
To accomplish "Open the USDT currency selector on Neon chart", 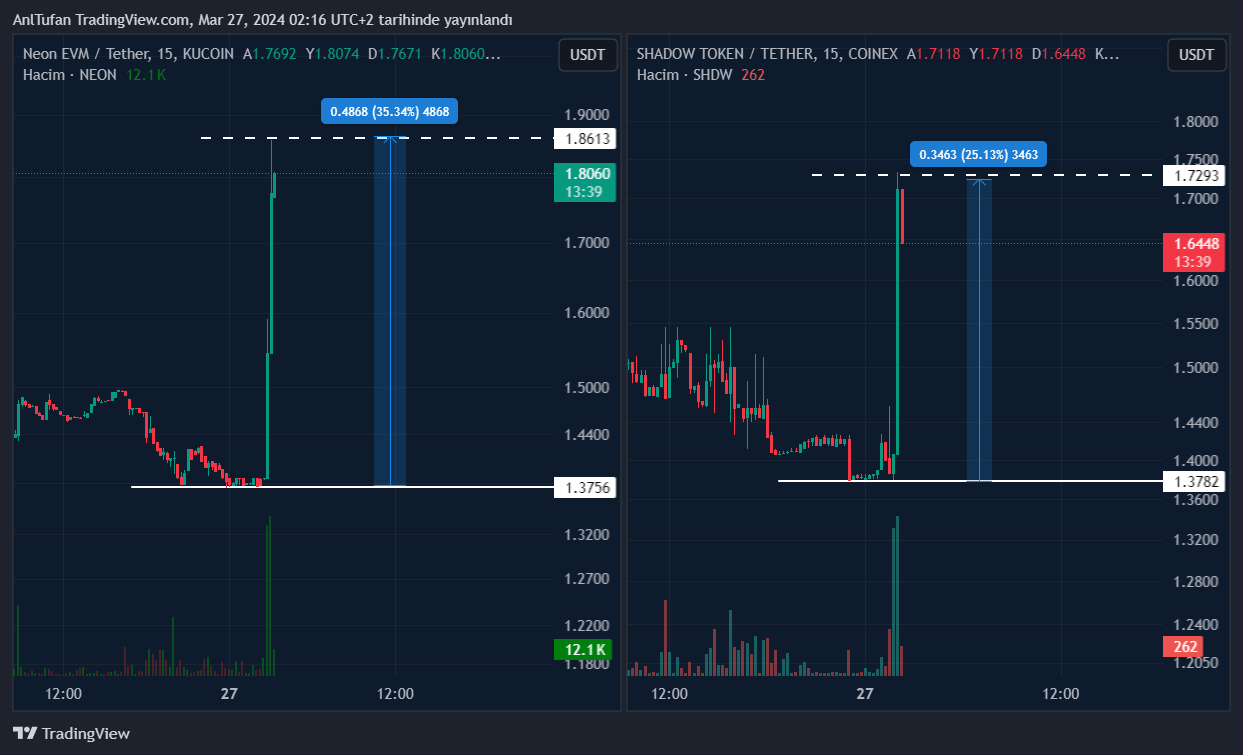I will [x=587, y=55].
